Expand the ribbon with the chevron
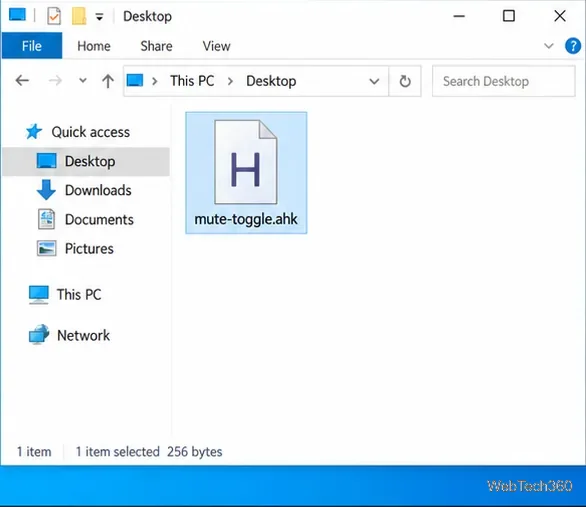The width and height of the screenshot is (586, 507). coord(548,46)
